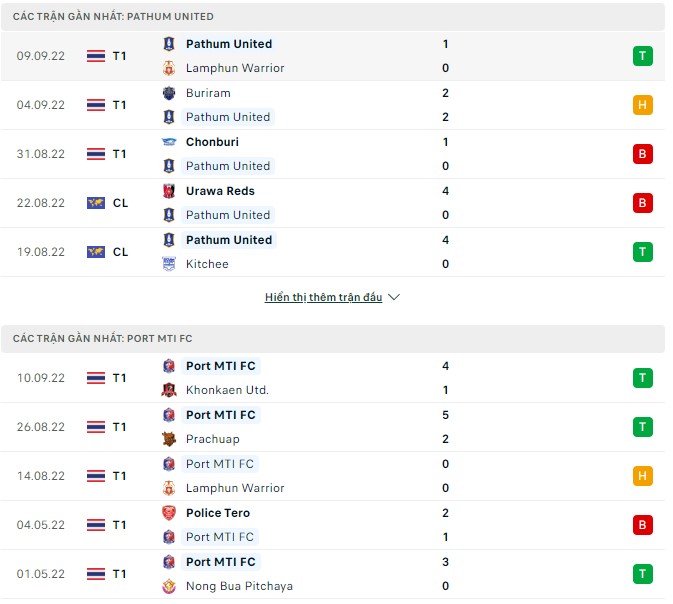This screenshot has height=604, width=673.
Task: Click the Prachuap club crest icon
Action: pos(169,439)
